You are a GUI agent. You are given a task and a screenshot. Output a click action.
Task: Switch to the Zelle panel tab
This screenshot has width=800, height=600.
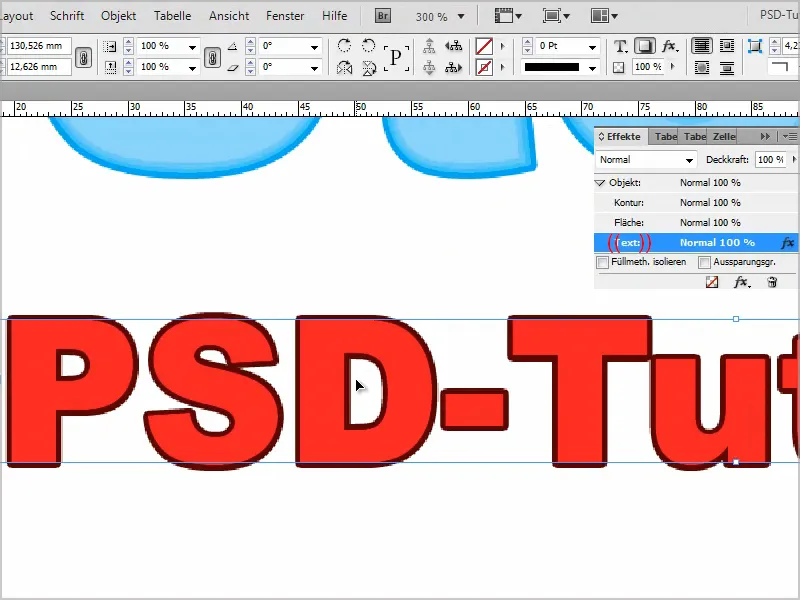point(723,136)
